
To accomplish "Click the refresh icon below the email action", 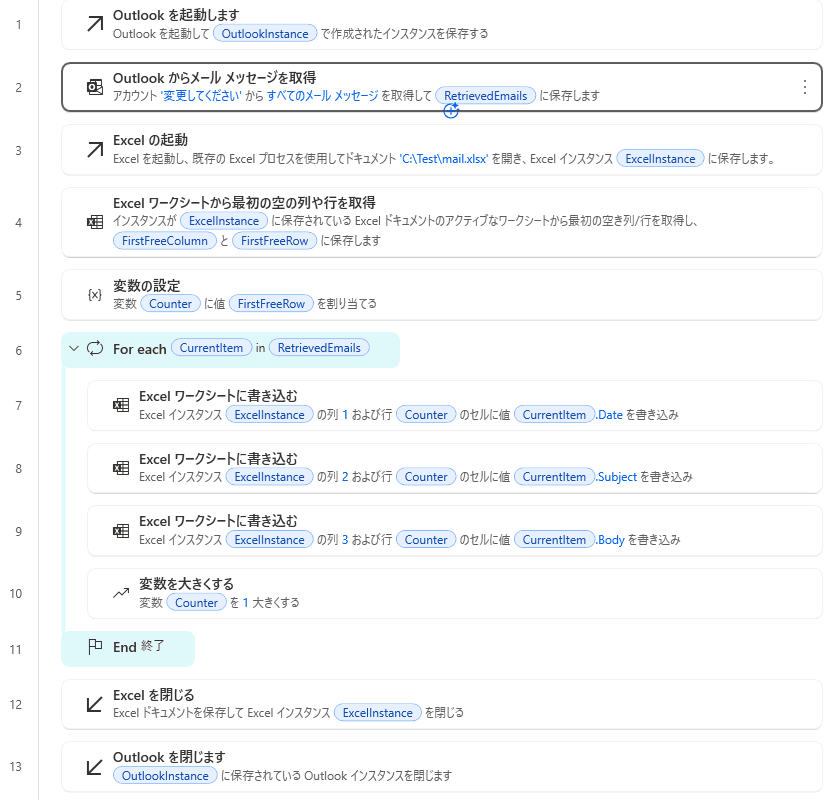I will pyautogui.click(x=450, y=113).
